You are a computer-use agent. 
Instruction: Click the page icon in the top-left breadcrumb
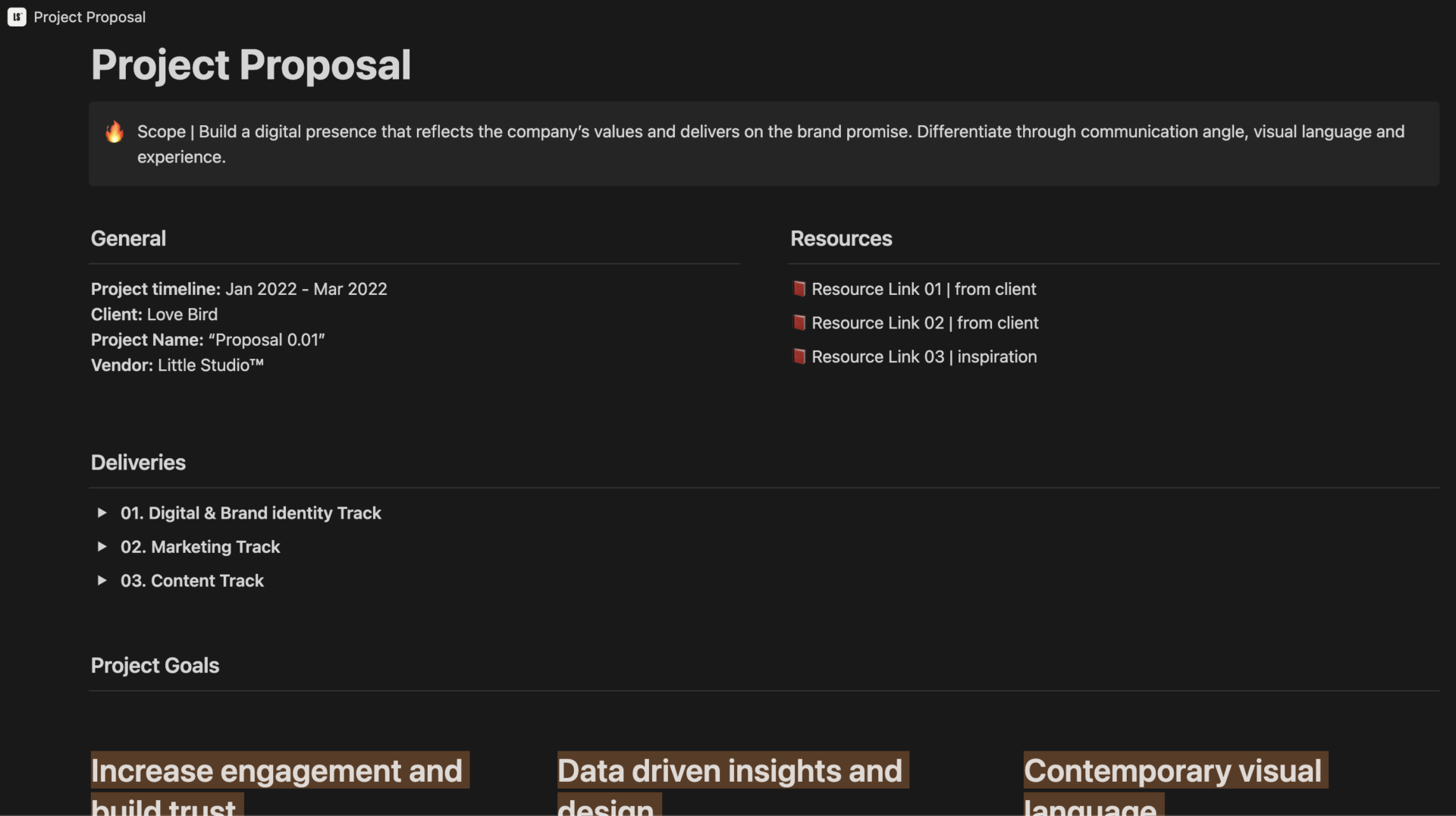click(x=17, y=17)
